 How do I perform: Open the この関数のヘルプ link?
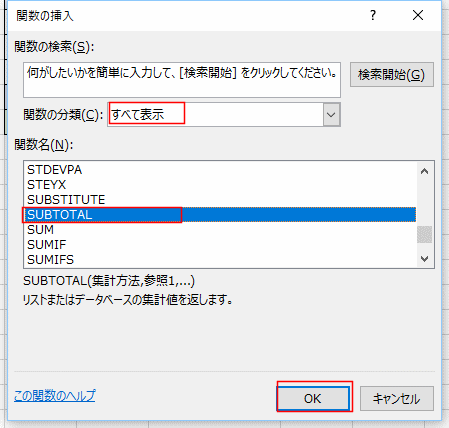pos(55,396)
